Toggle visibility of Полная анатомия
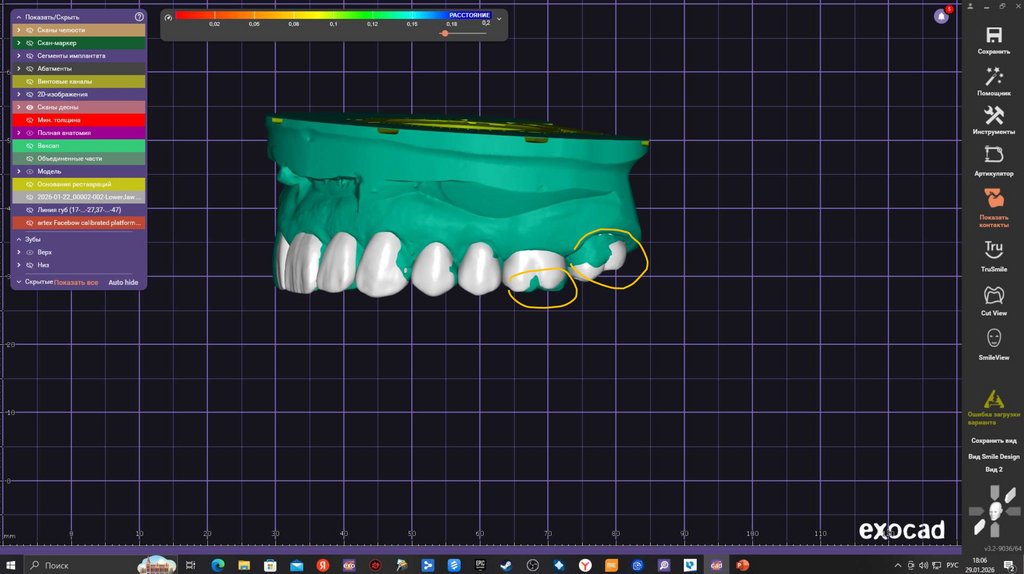The width and height of the screenshot is (1024, 574). 30,133
